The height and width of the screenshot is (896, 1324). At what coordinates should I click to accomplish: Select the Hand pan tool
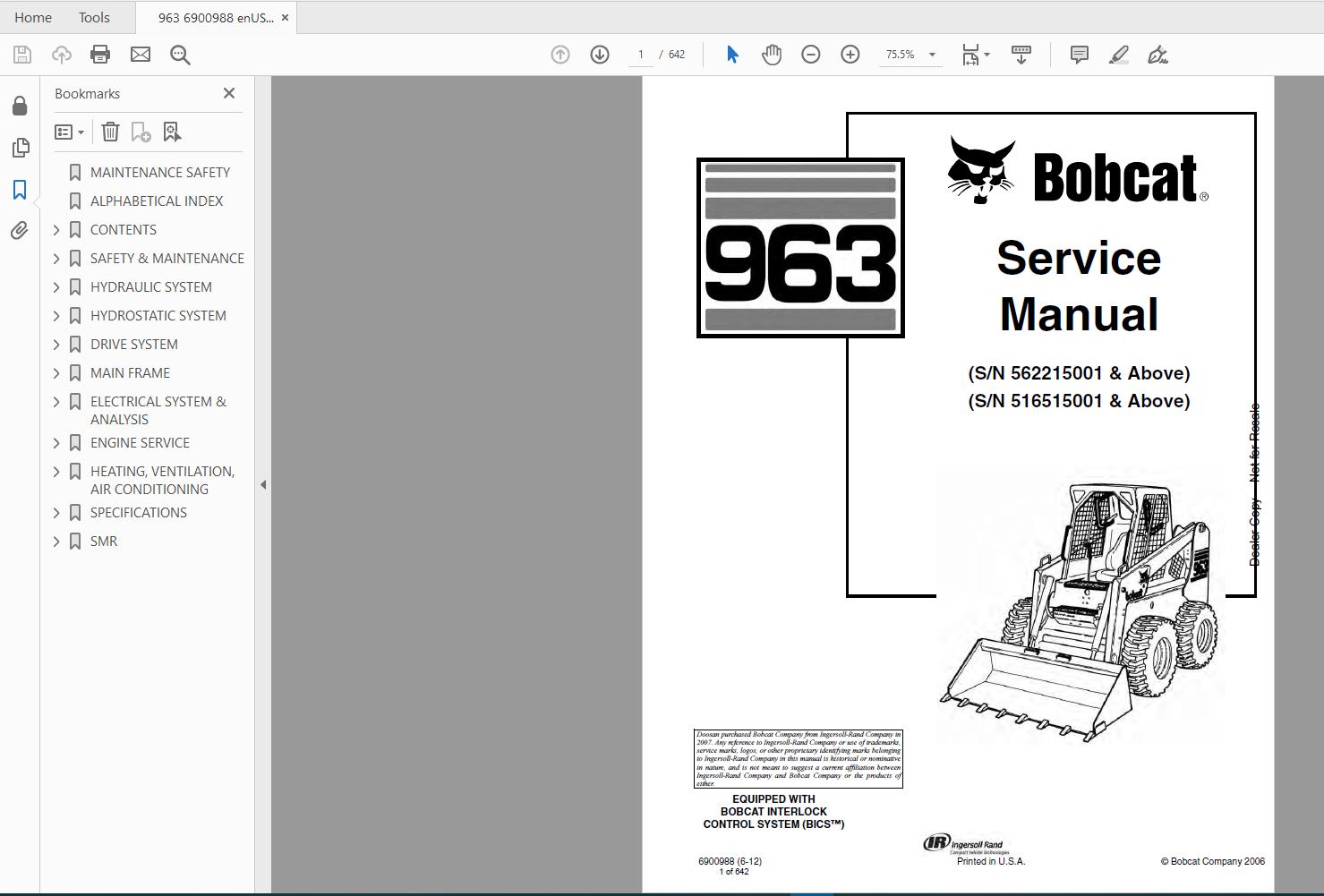click(771, 54)
